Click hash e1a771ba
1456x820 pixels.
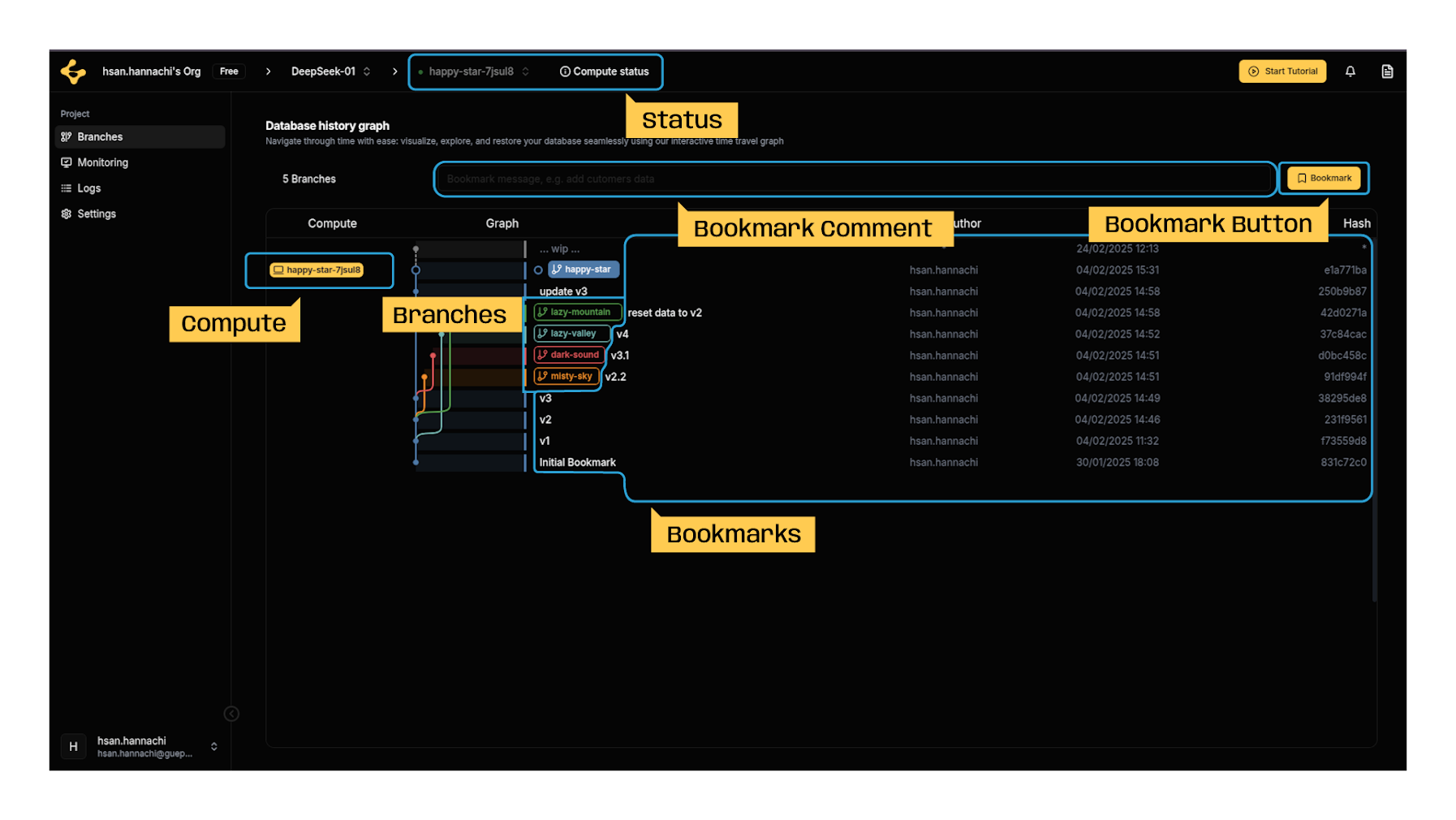pyautogui.click(x=1345, y=270)
